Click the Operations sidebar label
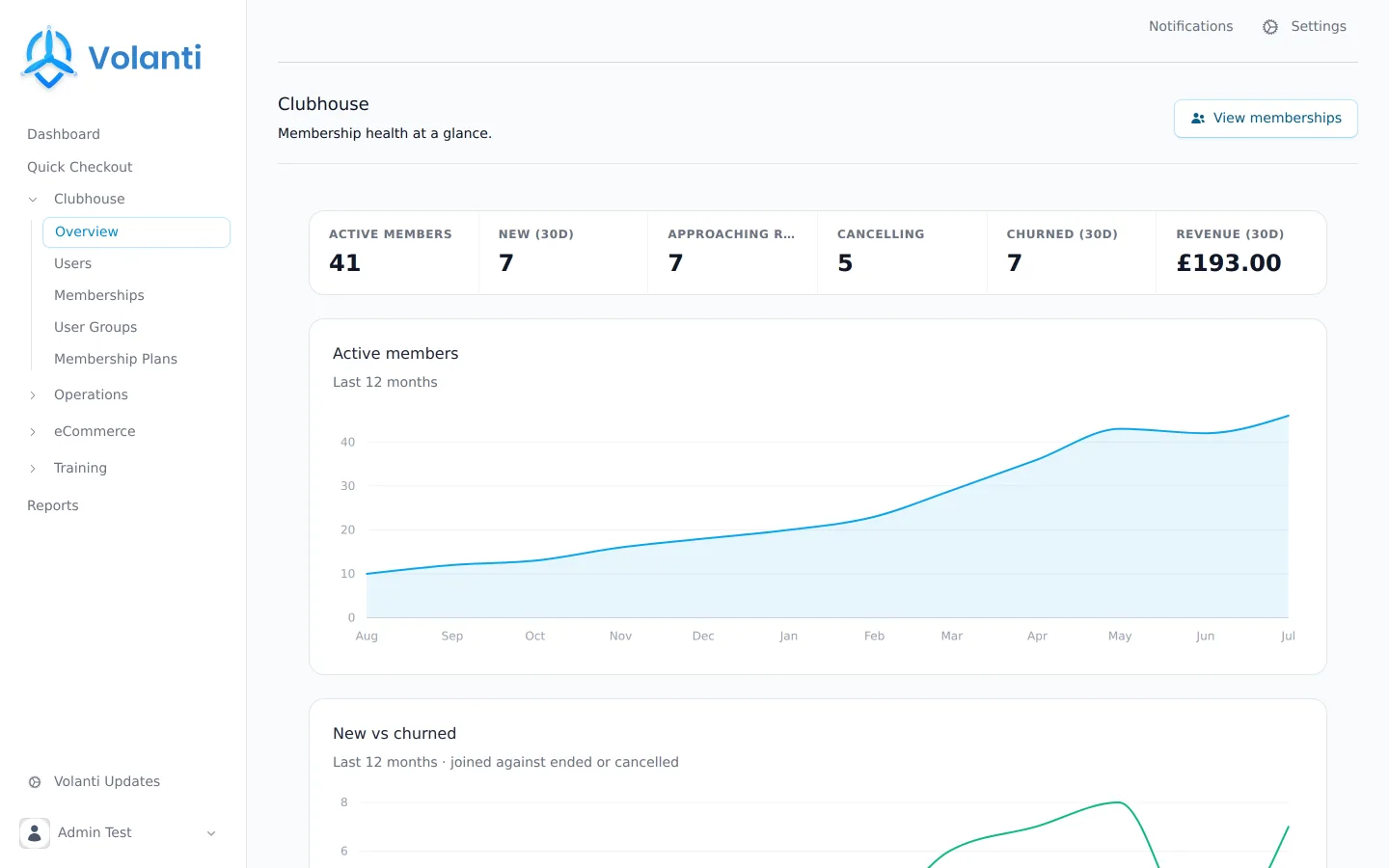Image resolution: width=1389 pixels, height=868 pixels. (91, 394)
